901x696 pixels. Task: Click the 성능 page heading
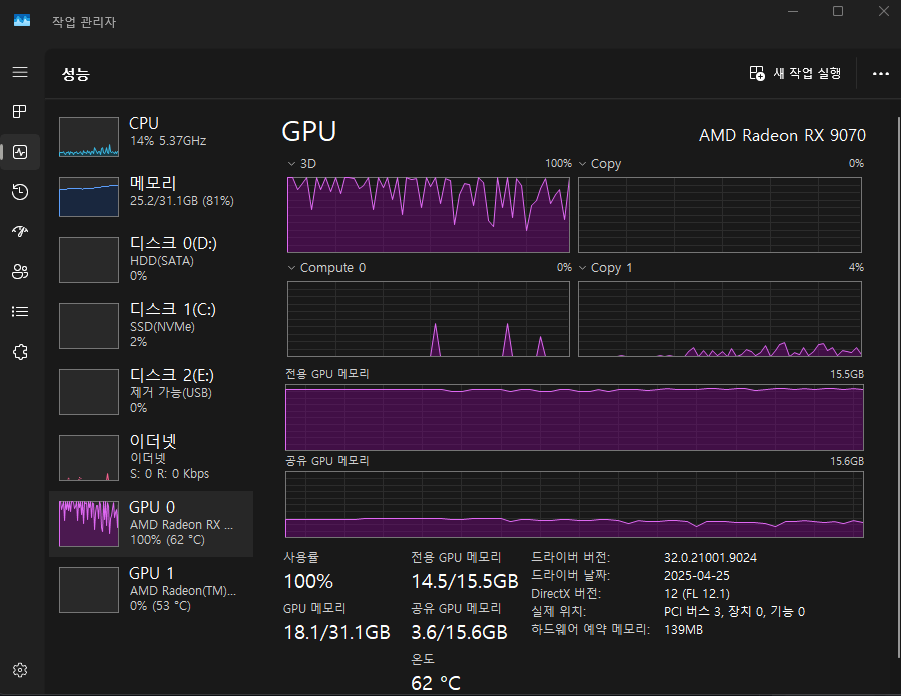point(76,74)
